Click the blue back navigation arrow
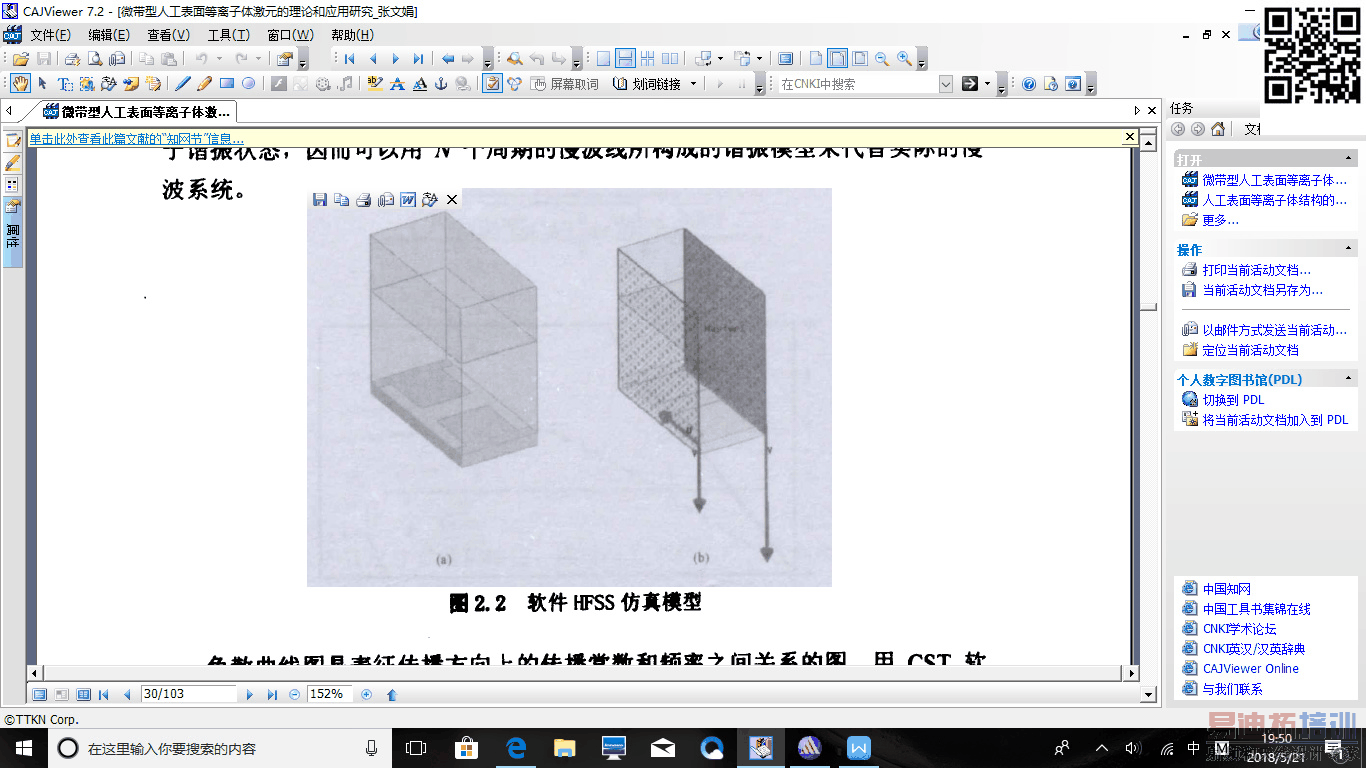This screenshot has height=768, width=1366. pyautogui.click(x=447, y=59)
